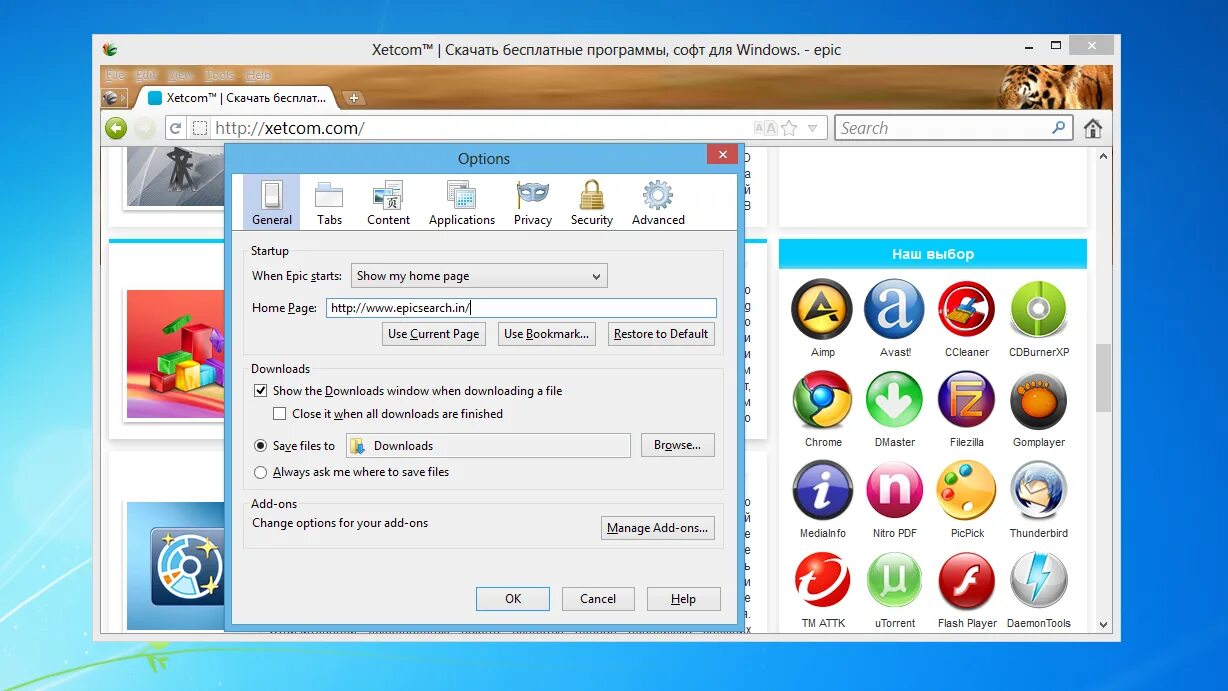The height and width of the screenshot is (691, 1228).
Task: Open the Content options panel
Action: point(388,203)
